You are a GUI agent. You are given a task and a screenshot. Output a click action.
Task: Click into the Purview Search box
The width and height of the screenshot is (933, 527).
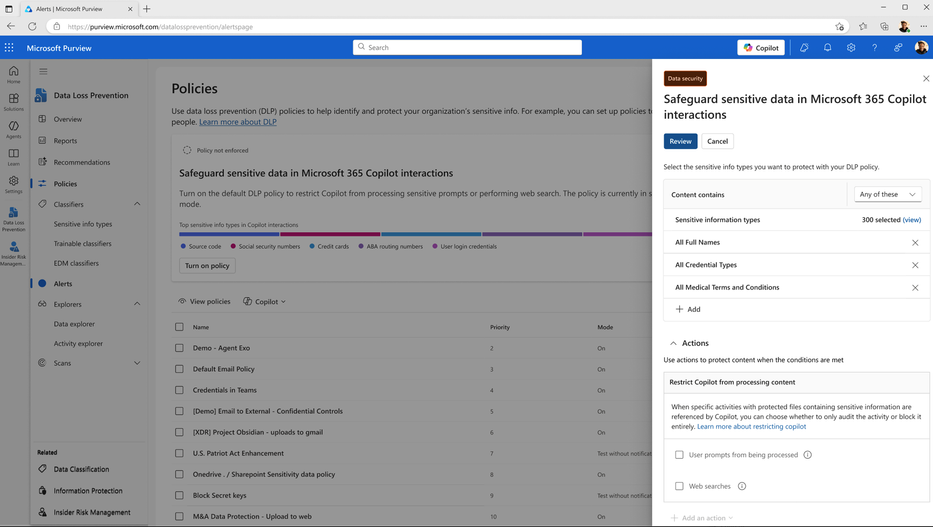(x=467, y=48)
